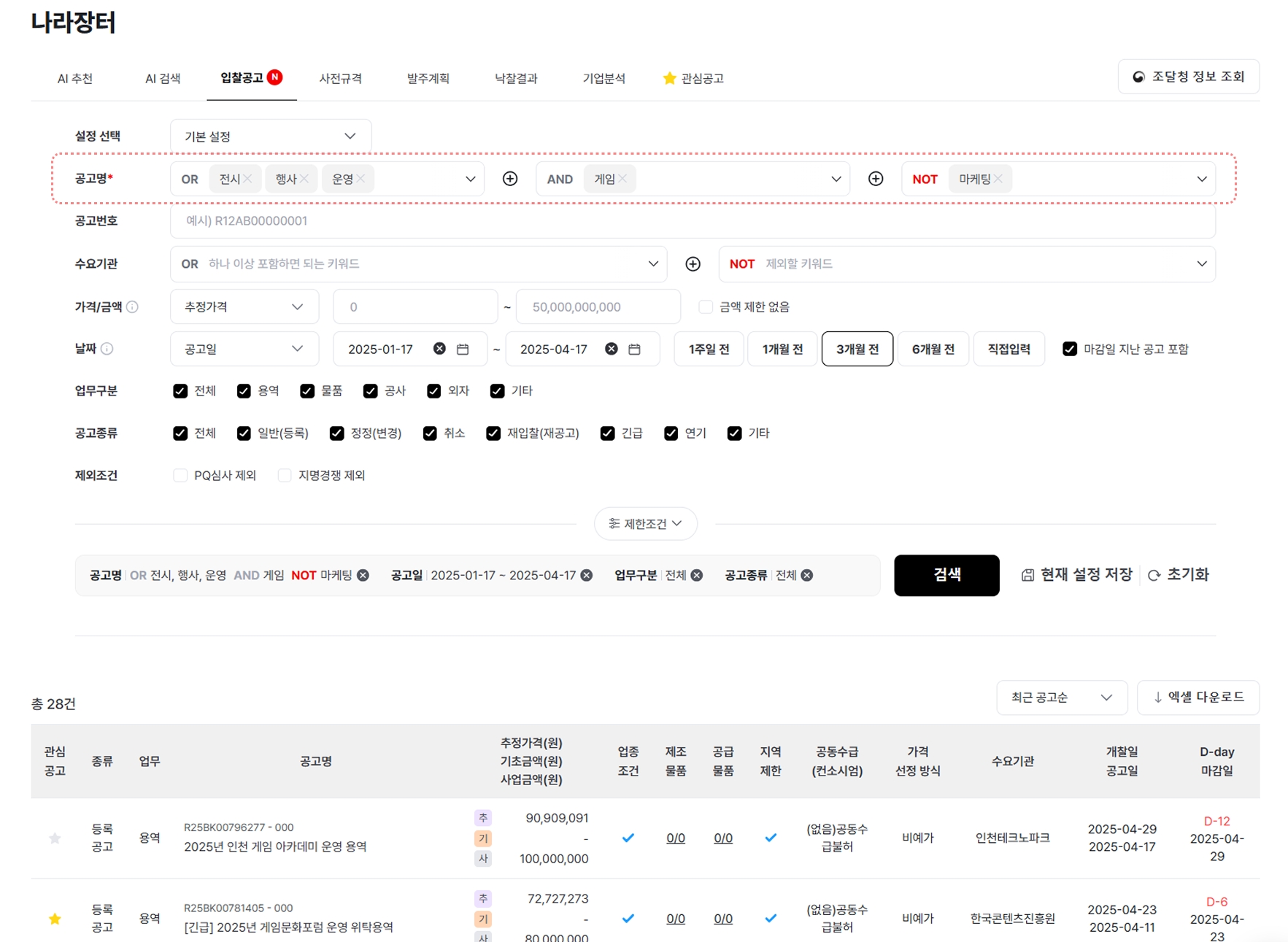This screenshot has height=942, width=1288.
Task: Check the PQ심사 제외 option
Action: coord(180,476)
